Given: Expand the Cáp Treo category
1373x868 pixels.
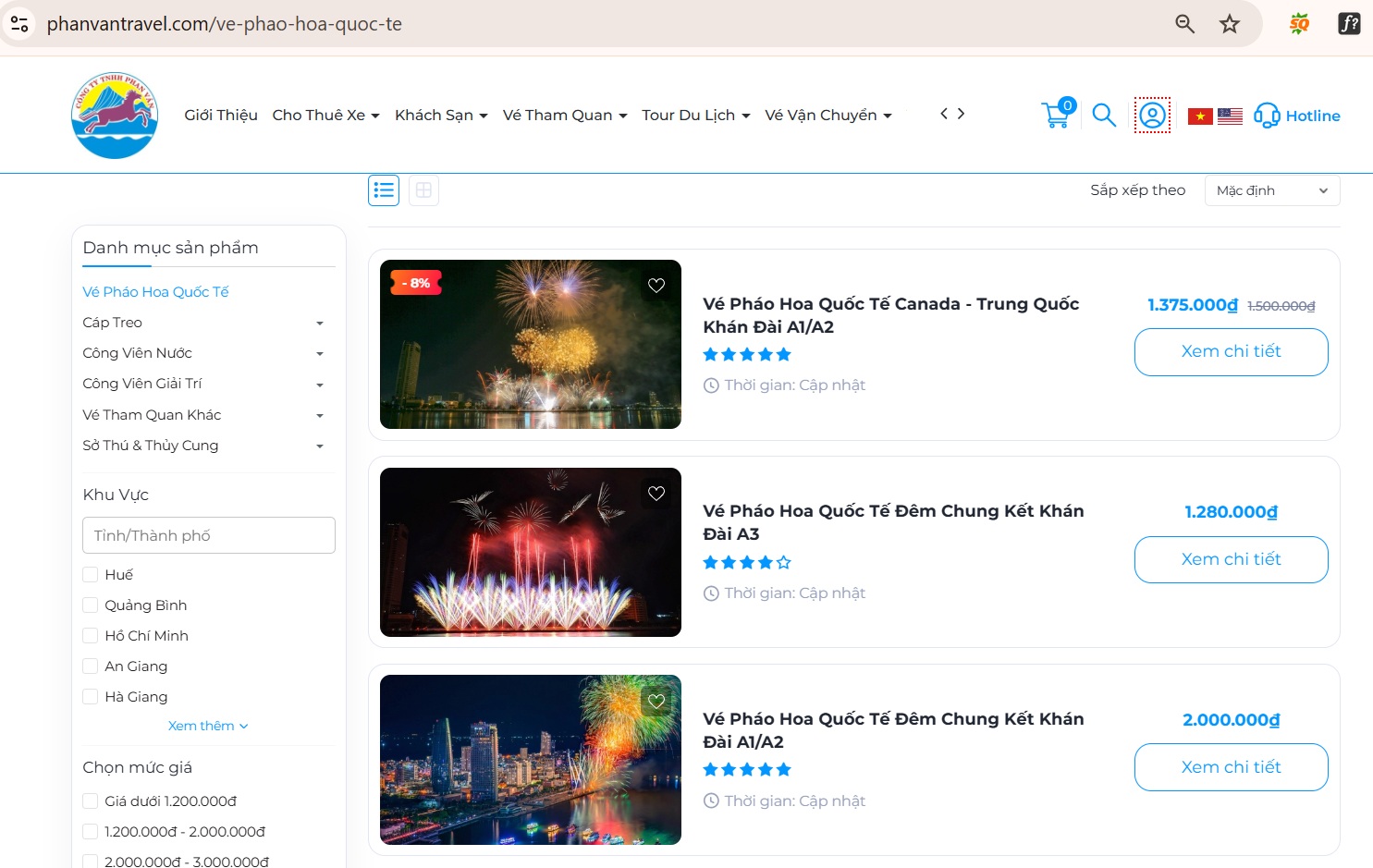Looking at the screenshot, I should (x=319, y=324).
